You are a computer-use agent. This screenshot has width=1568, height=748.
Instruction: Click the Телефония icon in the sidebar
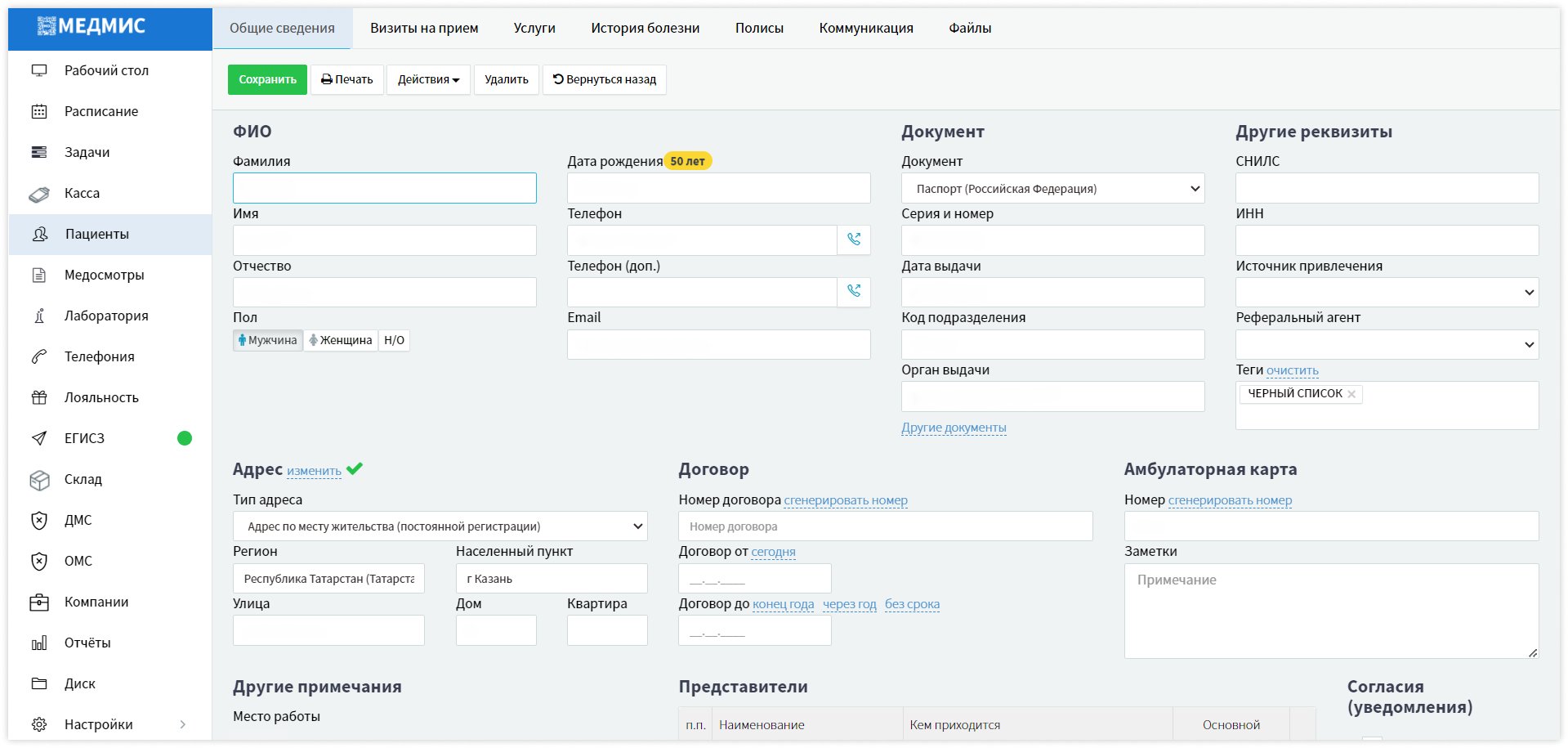coord(39,357)
